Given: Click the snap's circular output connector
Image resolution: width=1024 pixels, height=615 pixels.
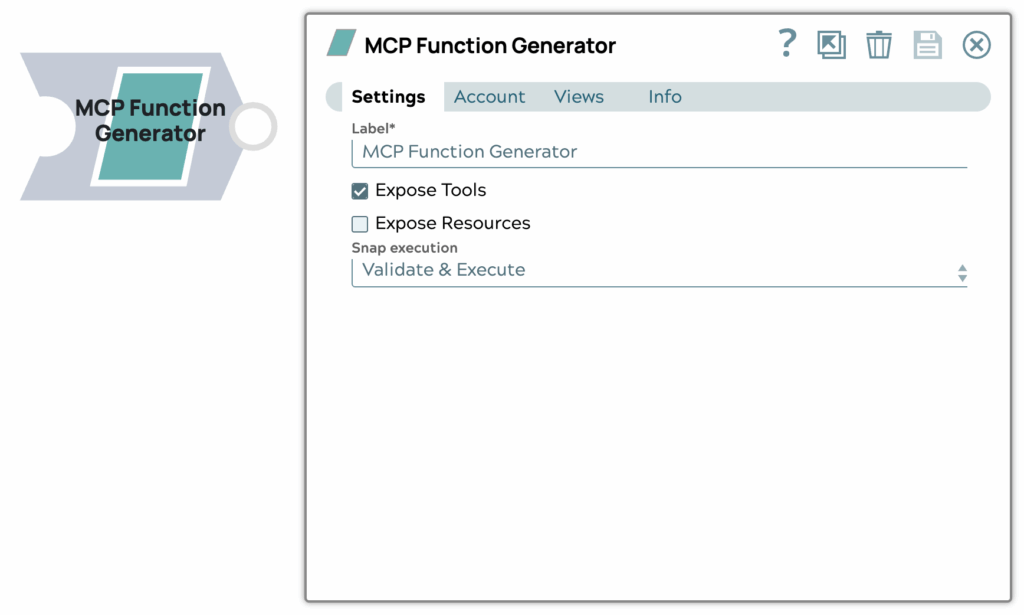Looking at the screenshot, I should [253, 127].
